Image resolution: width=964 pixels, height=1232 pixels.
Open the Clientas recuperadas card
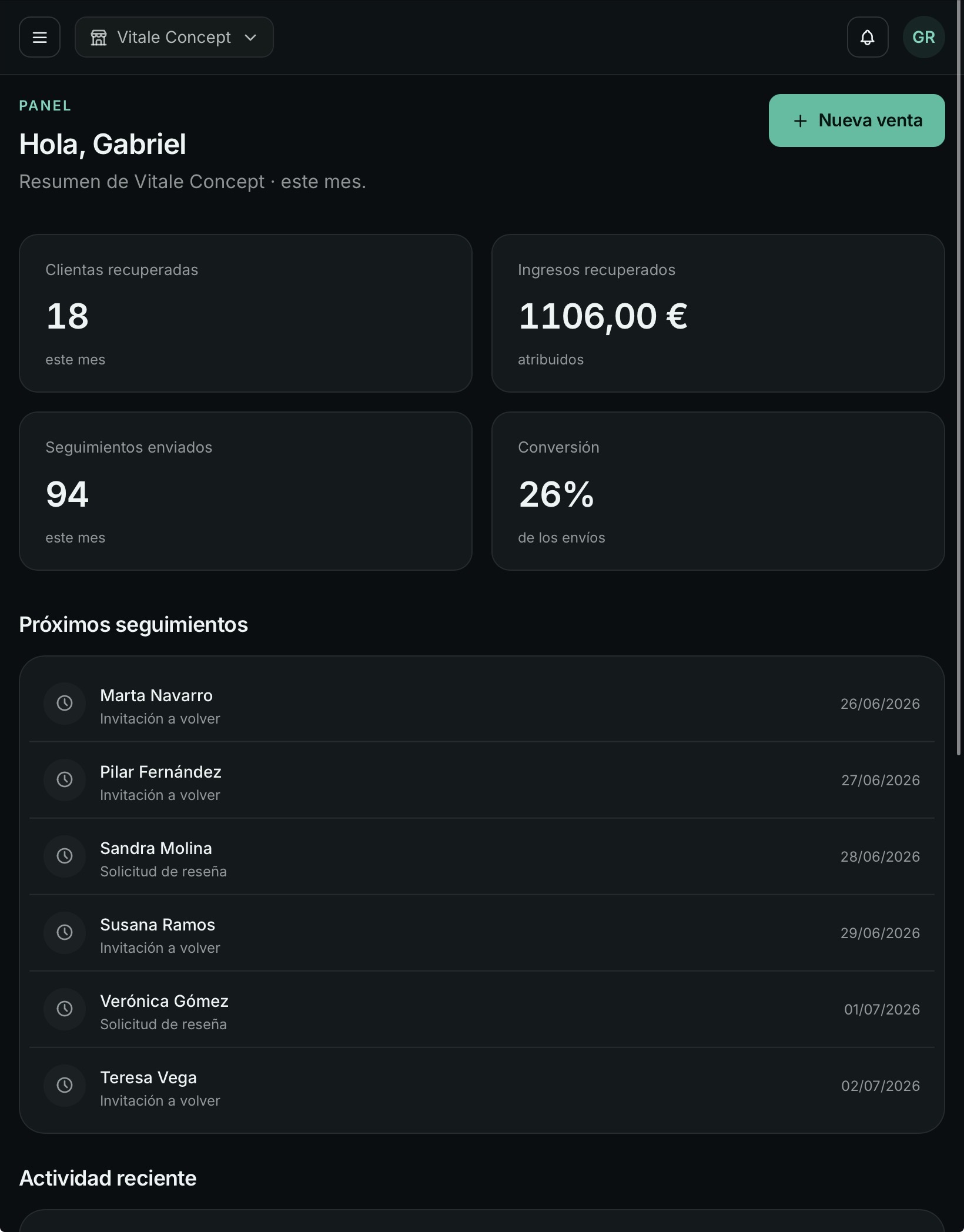(246, 313)
